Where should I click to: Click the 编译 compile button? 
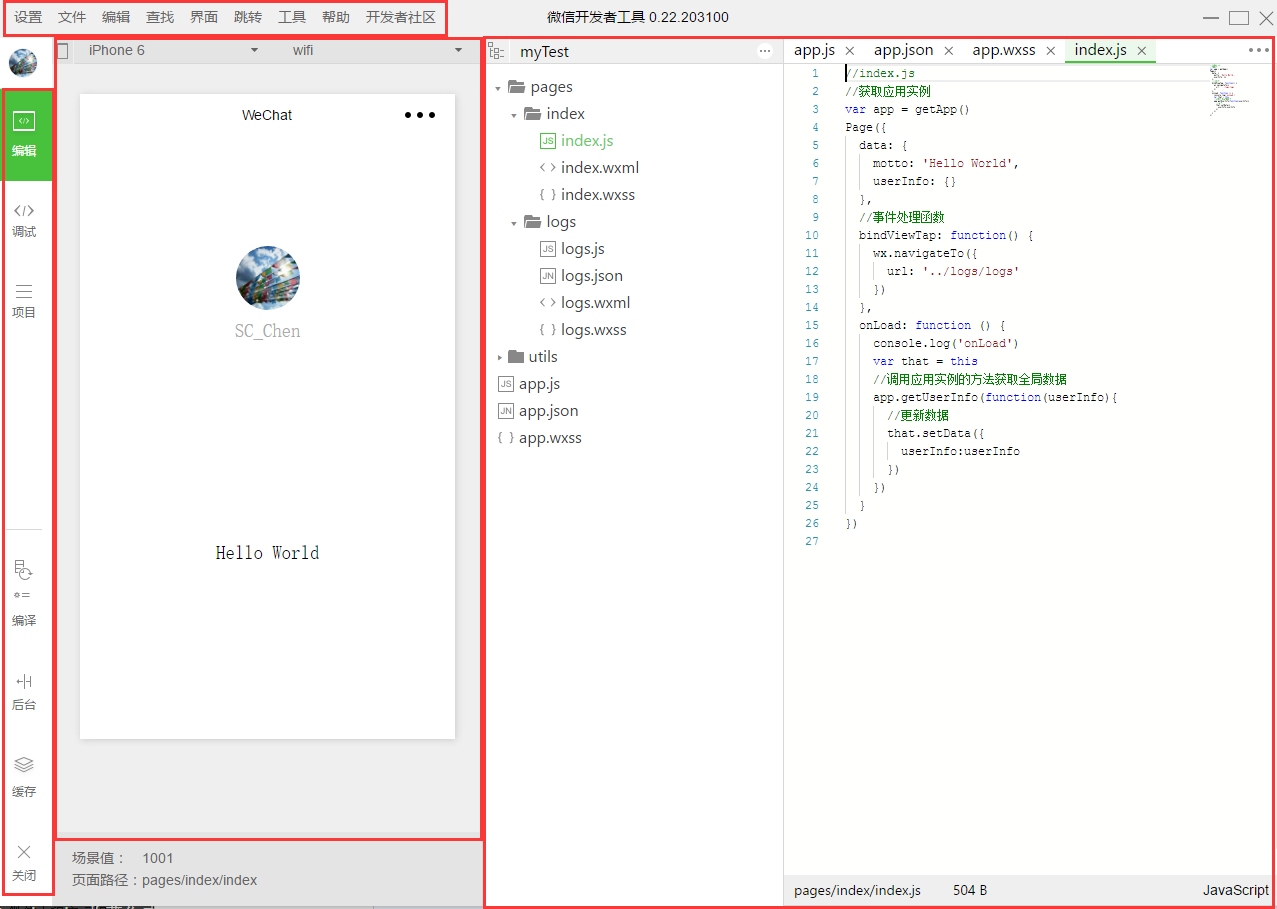coord(24,593)
